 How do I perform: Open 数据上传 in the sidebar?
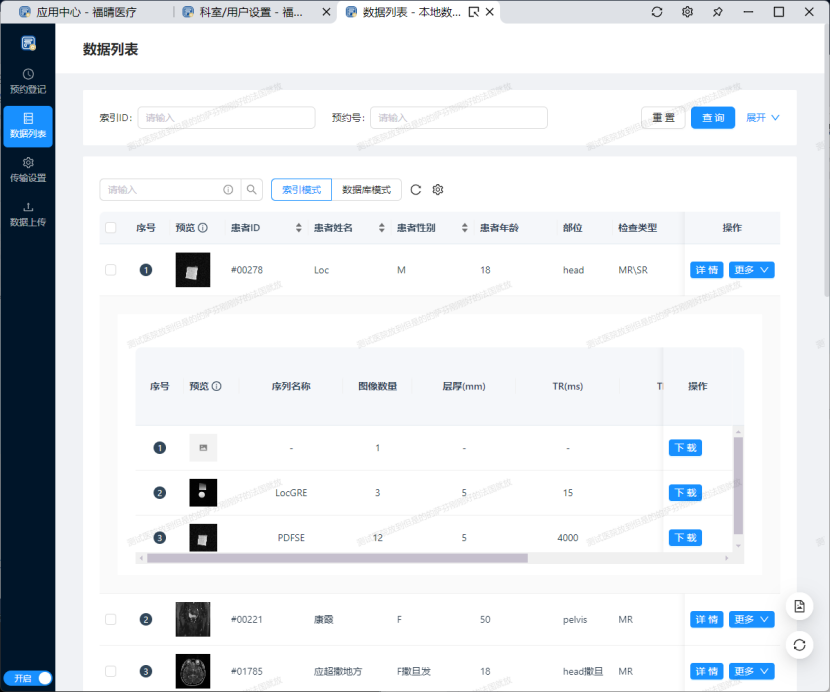click(x=27, y=214)
